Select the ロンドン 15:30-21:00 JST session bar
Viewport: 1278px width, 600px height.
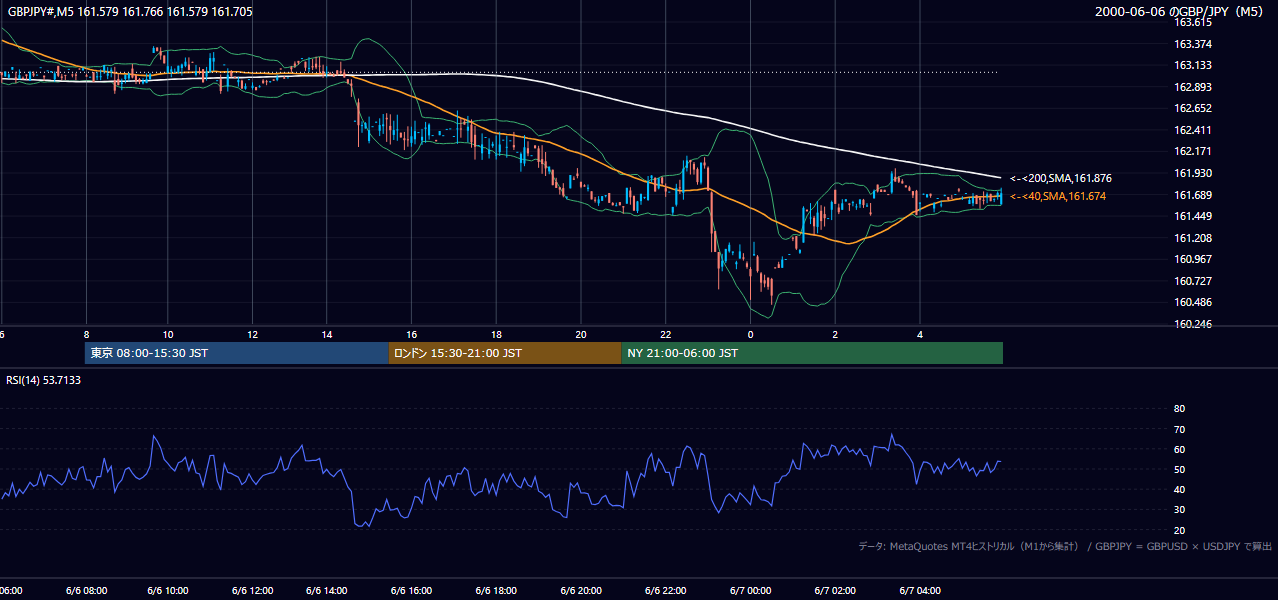pos(505,353)
